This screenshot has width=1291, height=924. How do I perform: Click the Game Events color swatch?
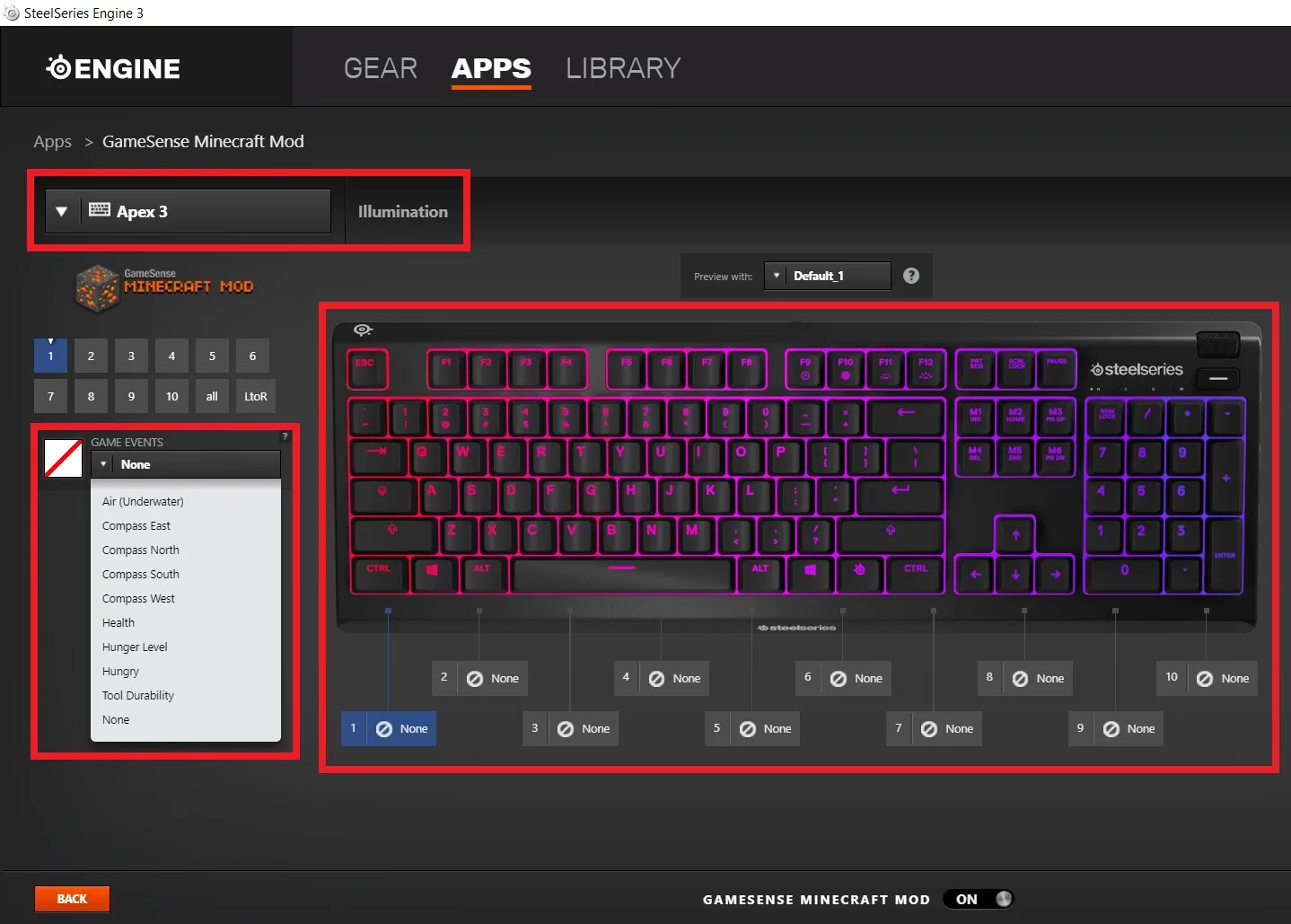(63, 459)
